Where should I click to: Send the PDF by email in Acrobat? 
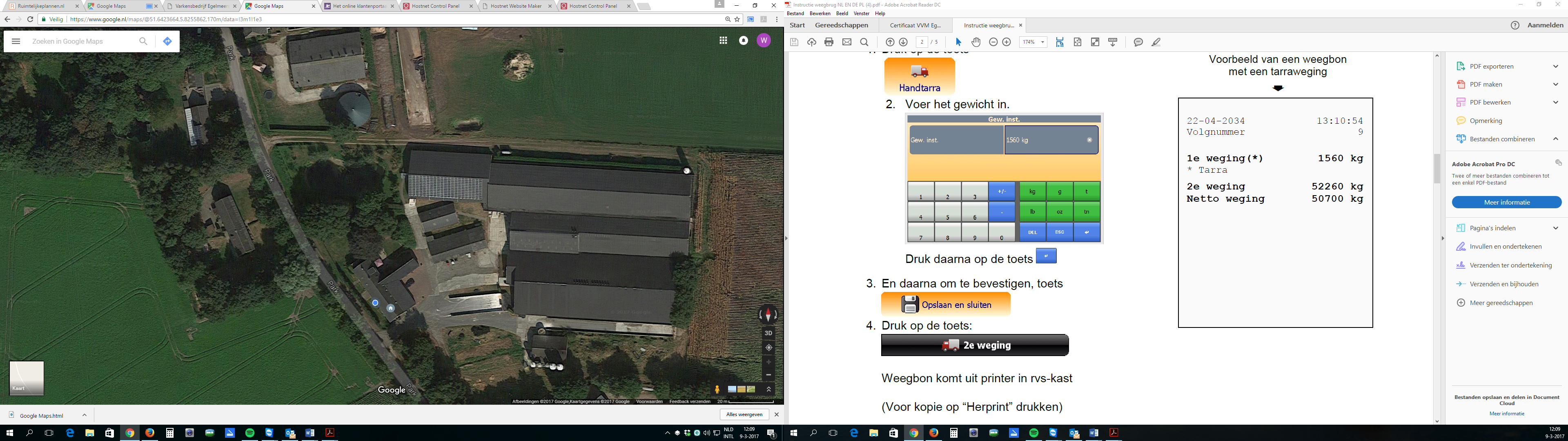coord(847,42)
